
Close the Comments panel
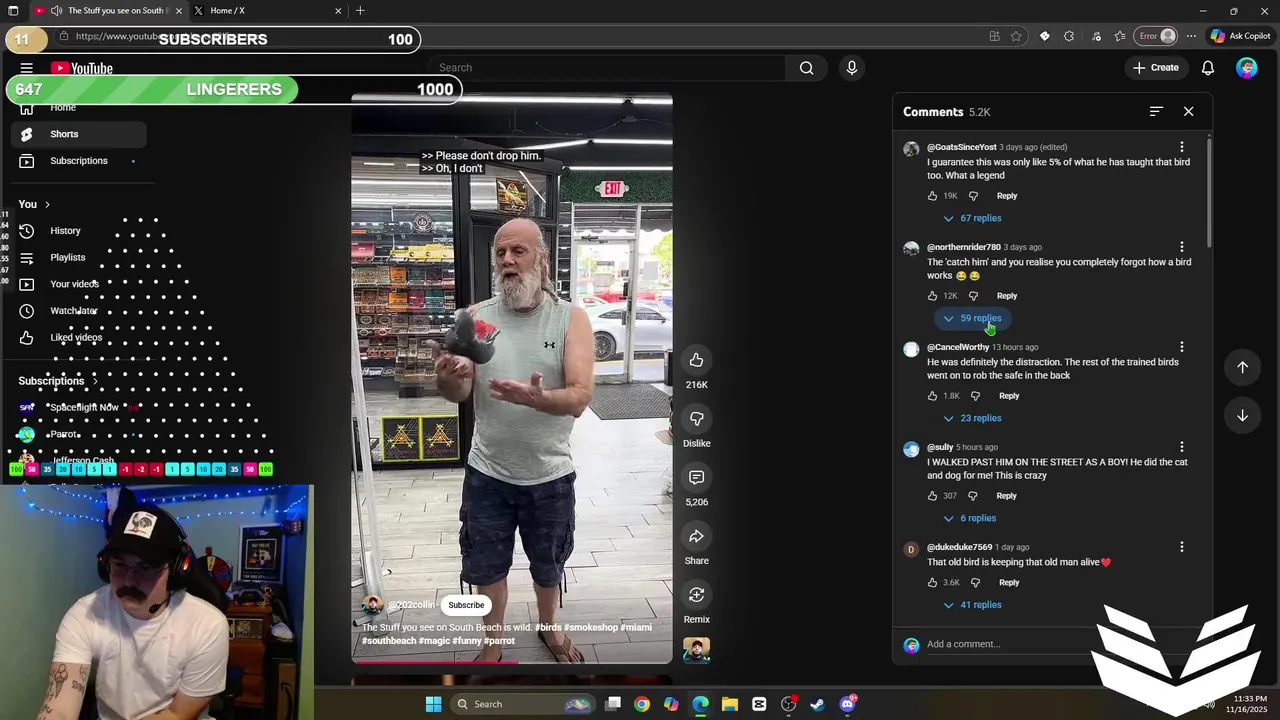[x=1188, y=112]
